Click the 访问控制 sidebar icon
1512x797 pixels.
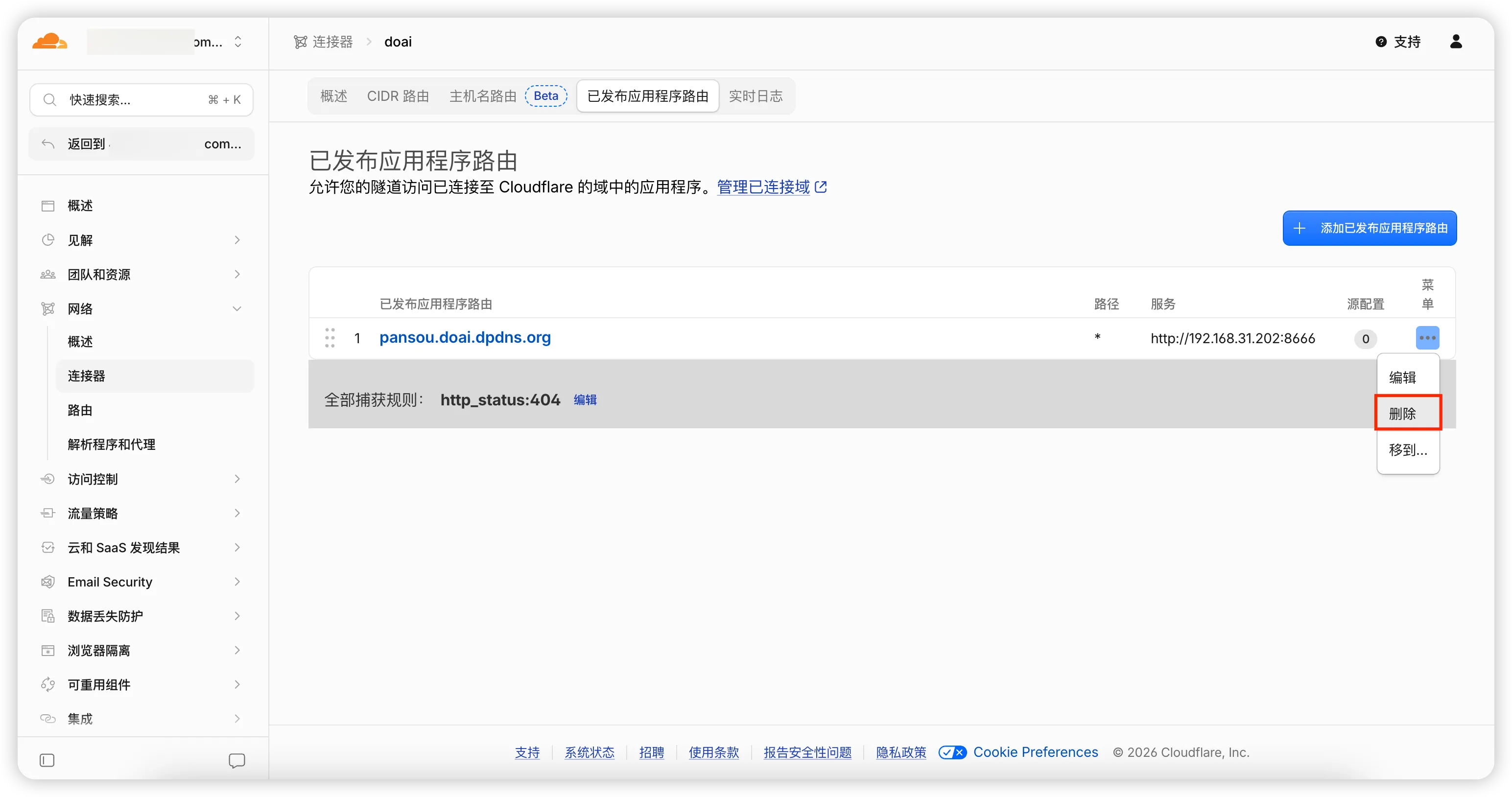(x=48, y=479)
